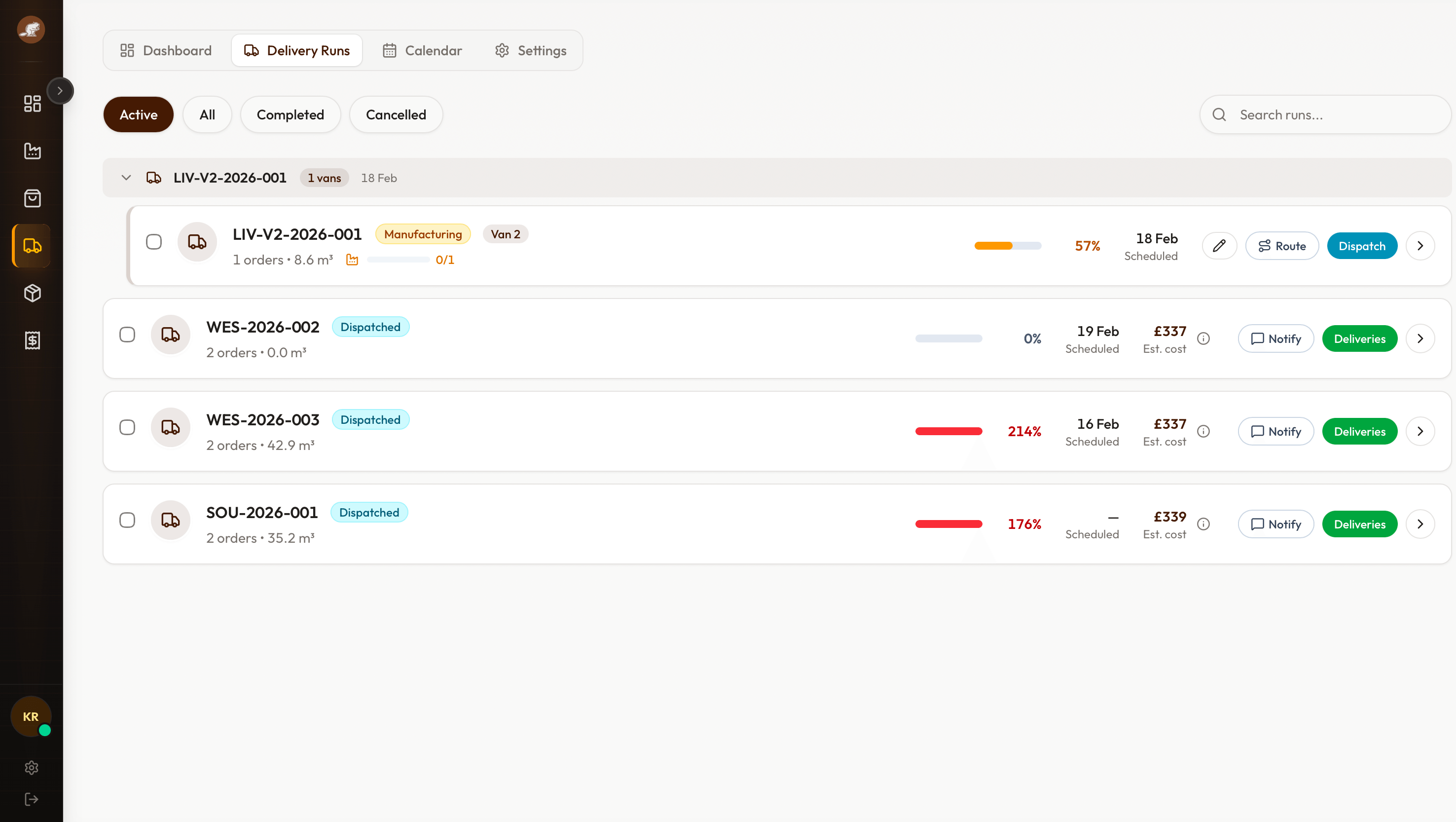Open the box inventory icon in sidebar
1456x822 pixels.
point(32,293)
